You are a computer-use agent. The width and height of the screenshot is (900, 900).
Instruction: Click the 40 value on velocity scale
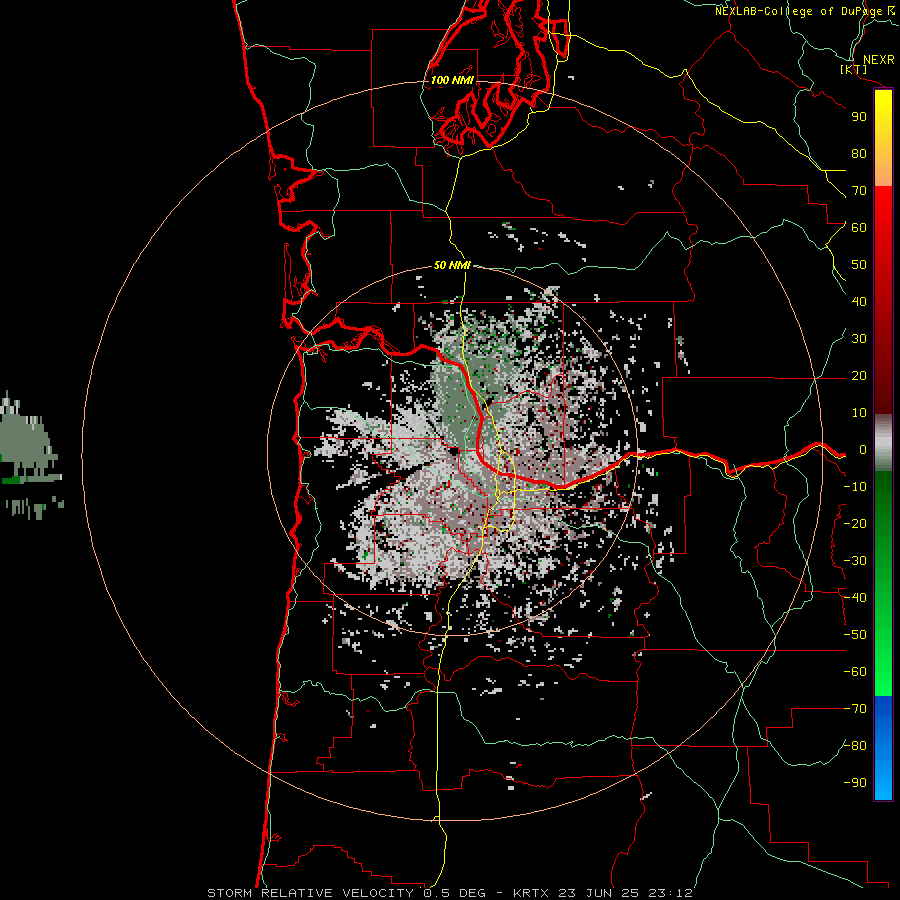coord(859,301)
